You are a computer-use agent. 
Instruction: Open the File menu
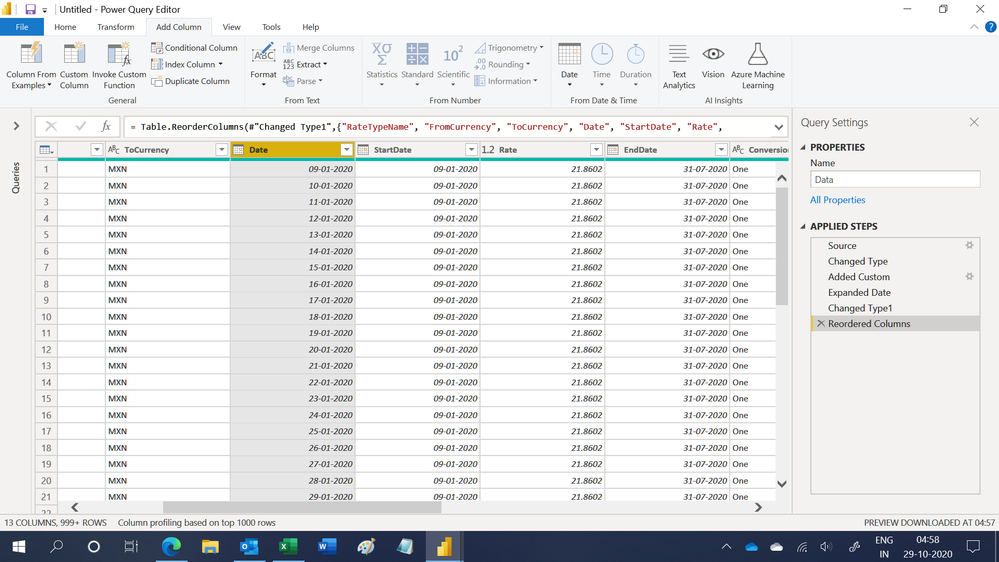pyautogui.click(x=22, y=27)
